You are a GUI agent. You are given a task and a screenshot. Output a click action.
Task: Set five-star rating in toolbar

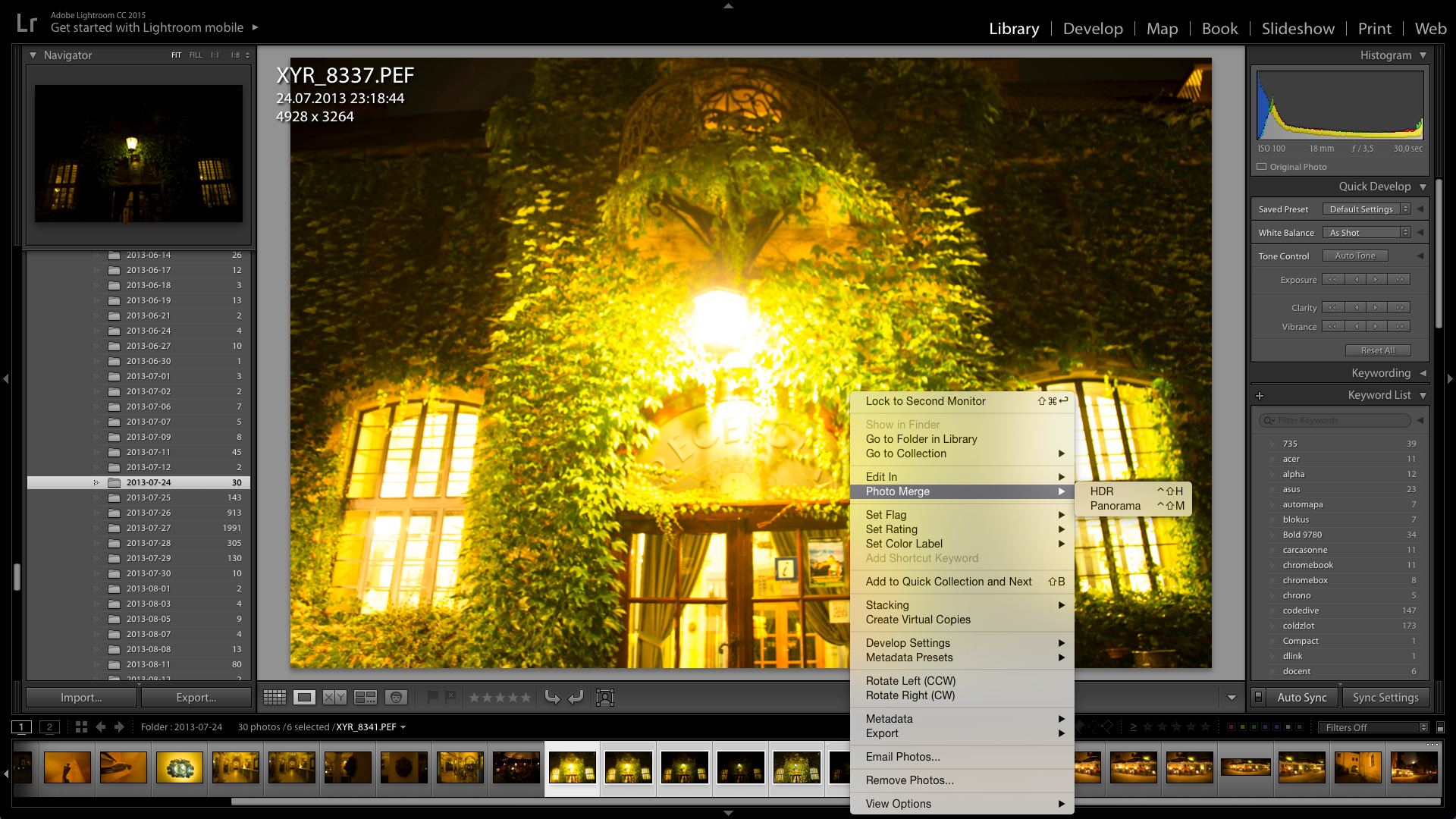pos(526,697)
